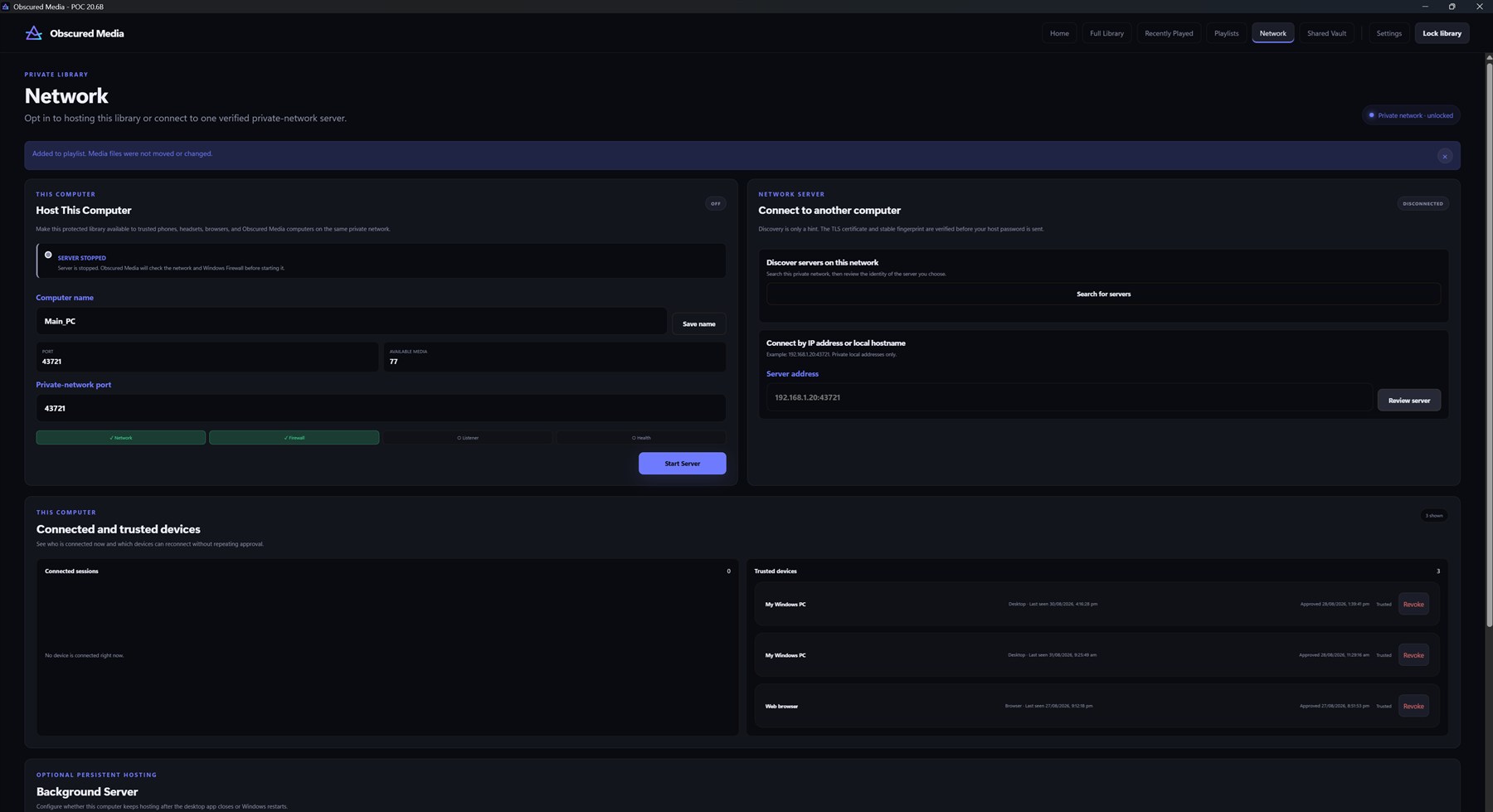Click the read-only PORT stat box
1493x812 pixels.
pyautogui.click(x=207, y=357)
